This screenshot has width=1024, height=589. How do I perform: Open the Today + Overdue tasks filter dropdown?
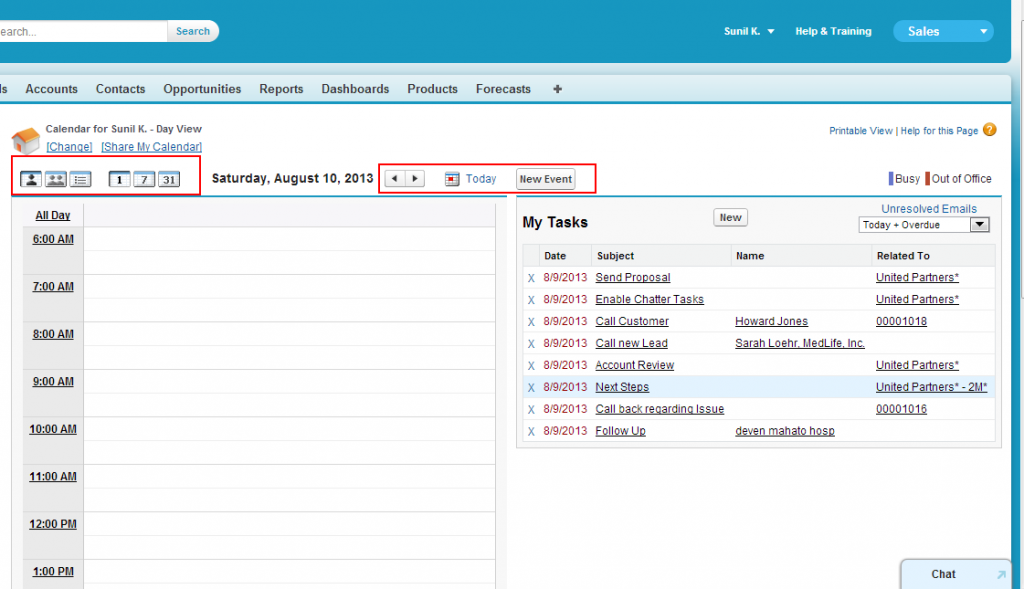pos(979,224)
